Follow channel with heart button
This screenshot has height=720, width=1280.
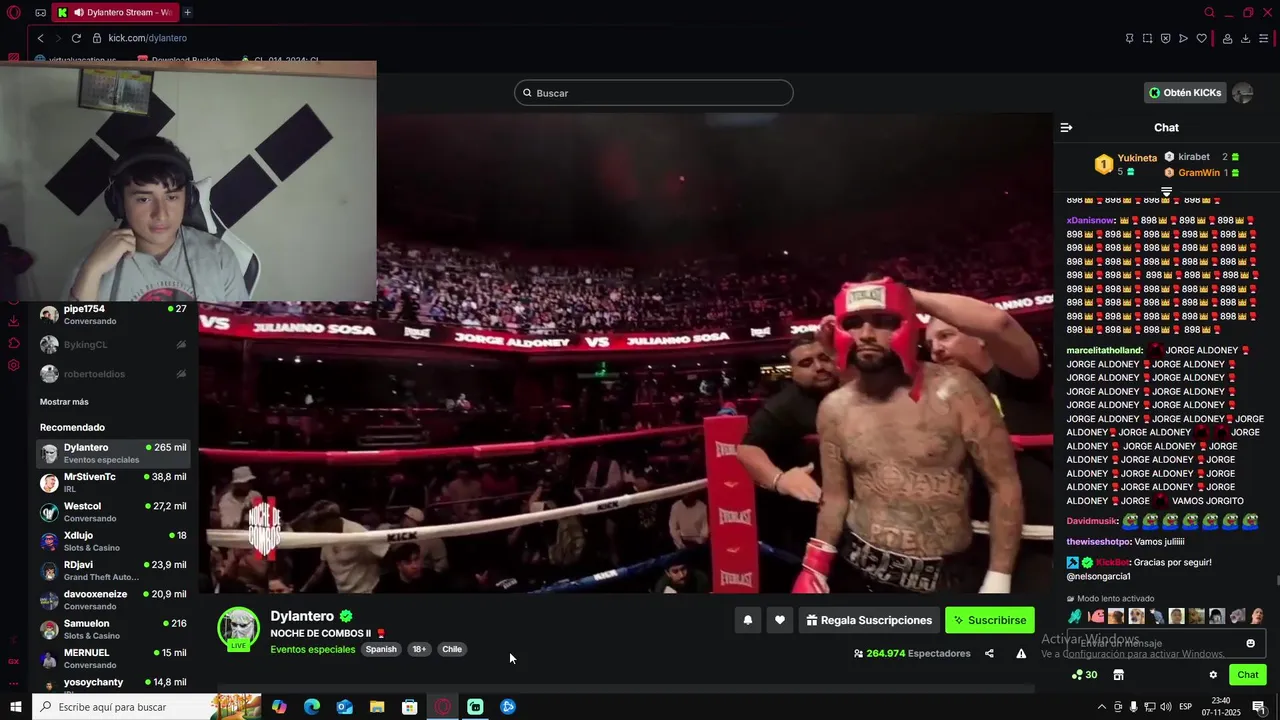pos(780,620)
